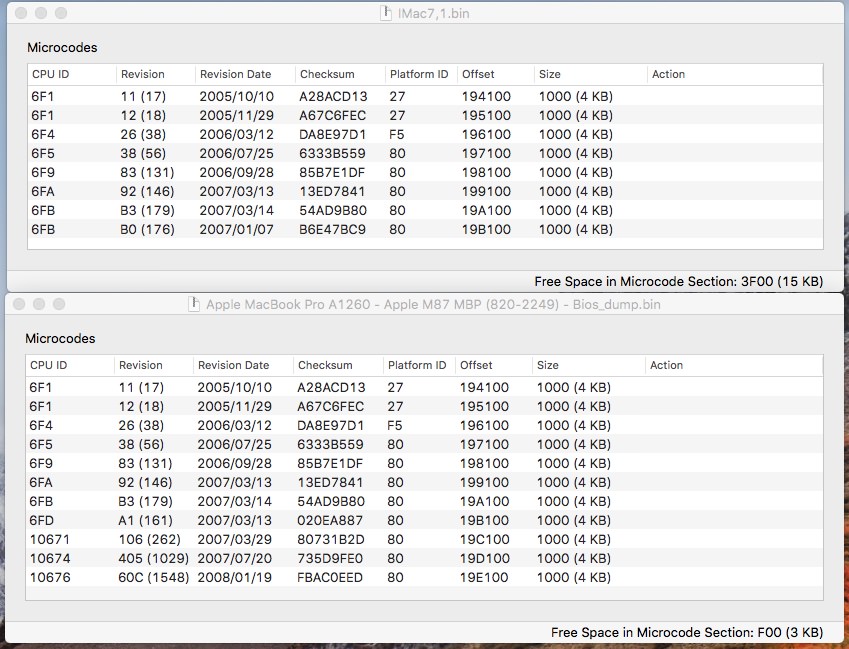Click Size column header in IMac7,1.bin window
Image resolution: width=849 pixels, height=649 pixels.
coord(591,74)
